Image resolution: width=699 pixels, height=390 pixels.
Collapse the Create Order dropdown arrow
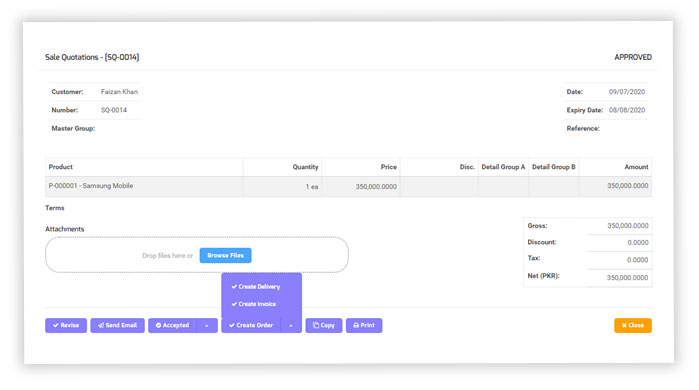291,325
